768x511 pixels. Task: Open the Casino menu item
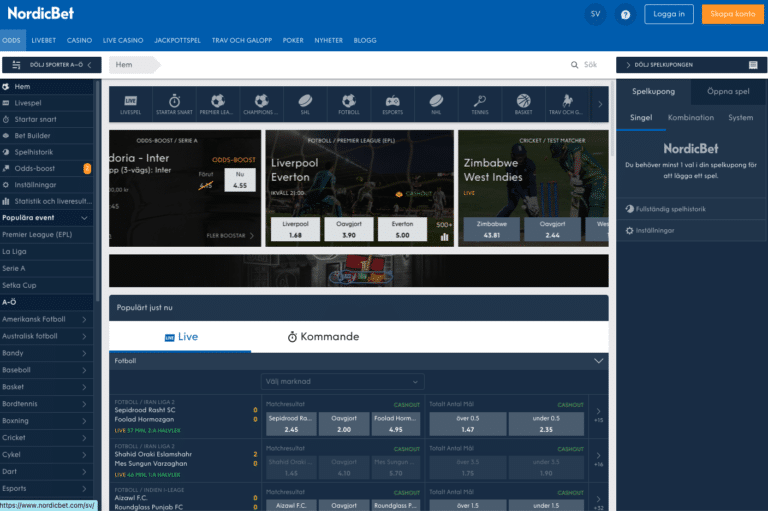click(x=79, y=40)
